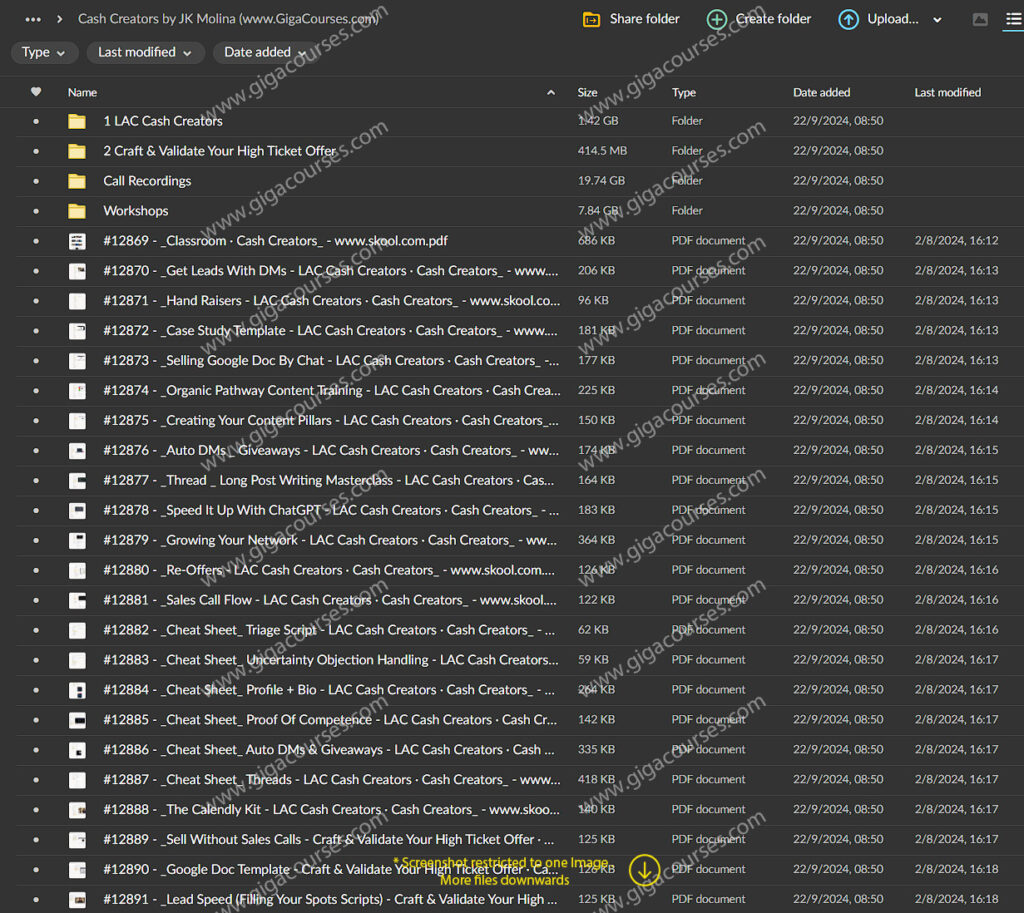Toggle favorite dot on the Workshops row
The height and width of the screenshot is (913, 1024).
(x=36, y=211)
